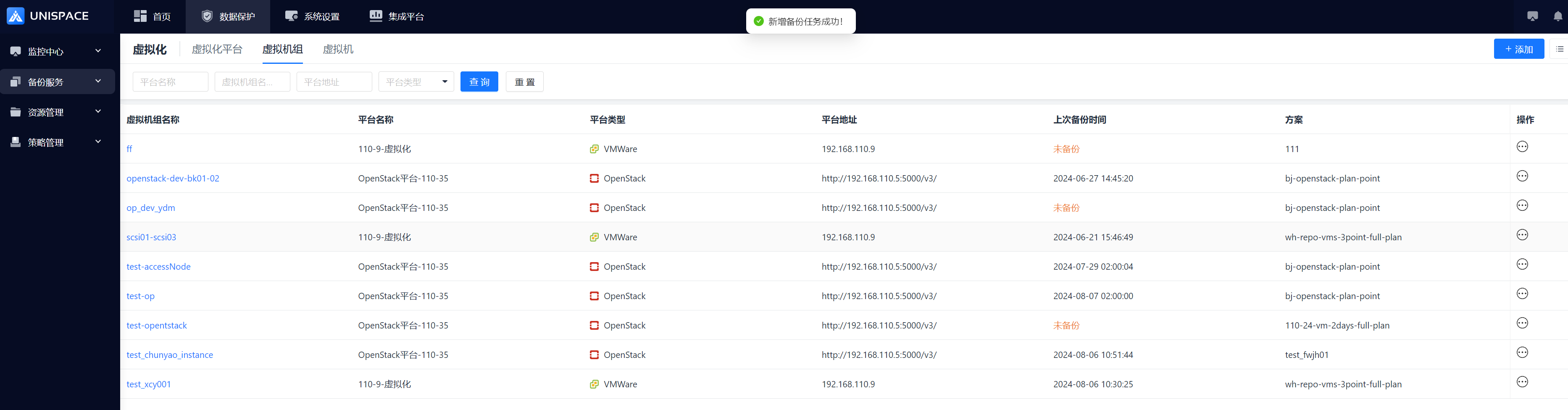Open the notification bell icon
The image size is (1568, 410).
pyautogui.click(x=1557, y=16)
